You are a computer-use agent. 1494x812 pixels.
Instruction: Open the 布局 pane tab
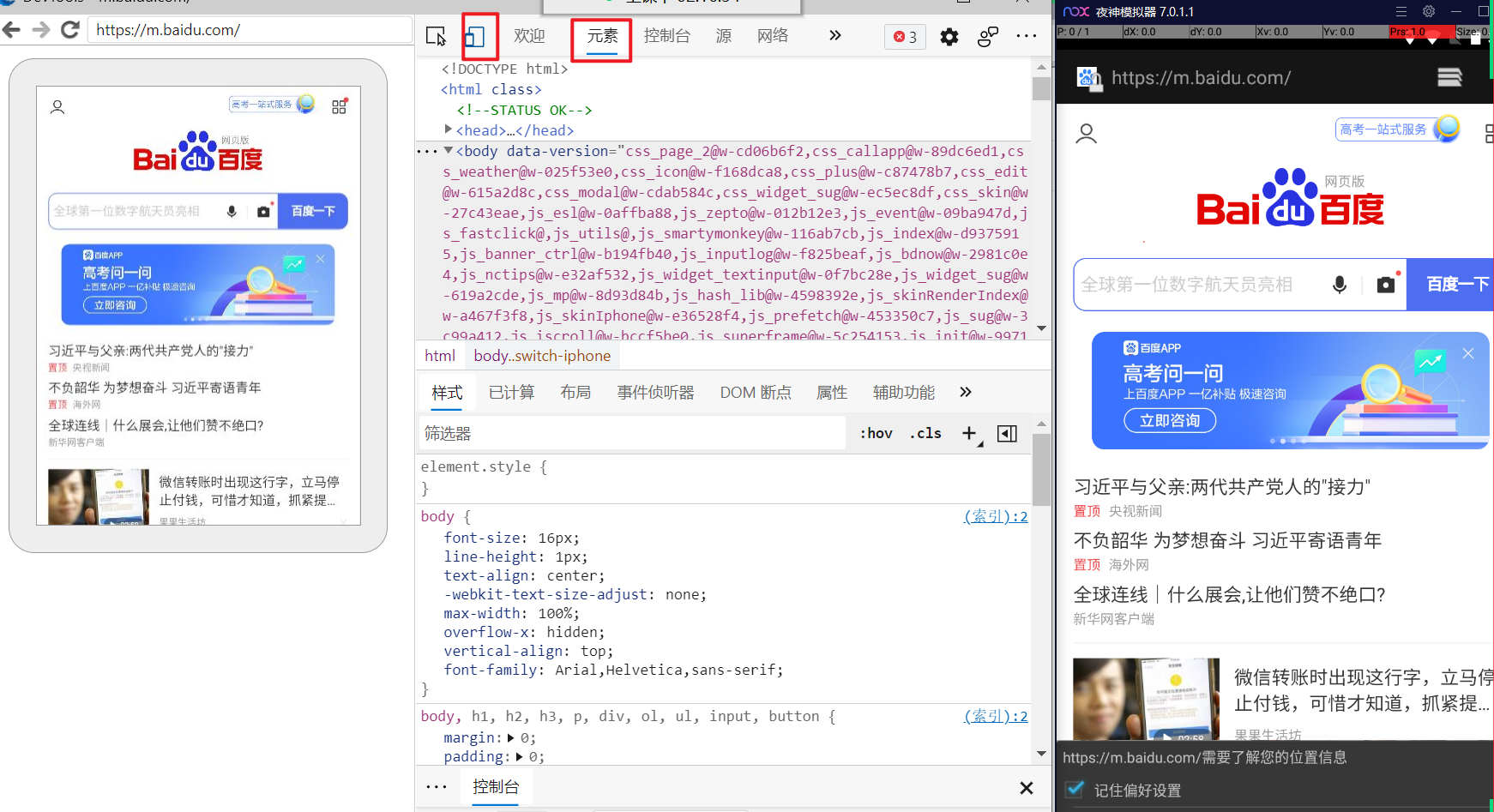click(x=575, y=393)
